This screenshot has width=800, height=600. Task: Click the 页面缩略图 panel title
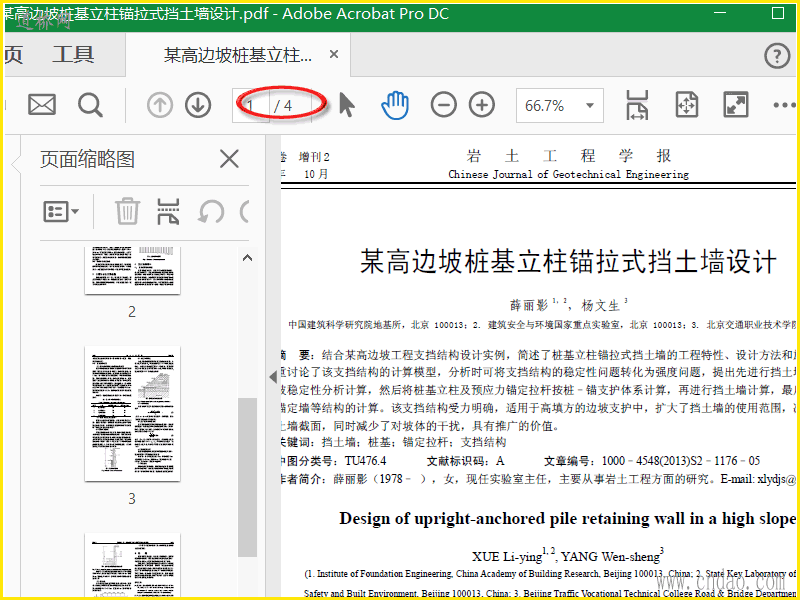click(87, 159)
